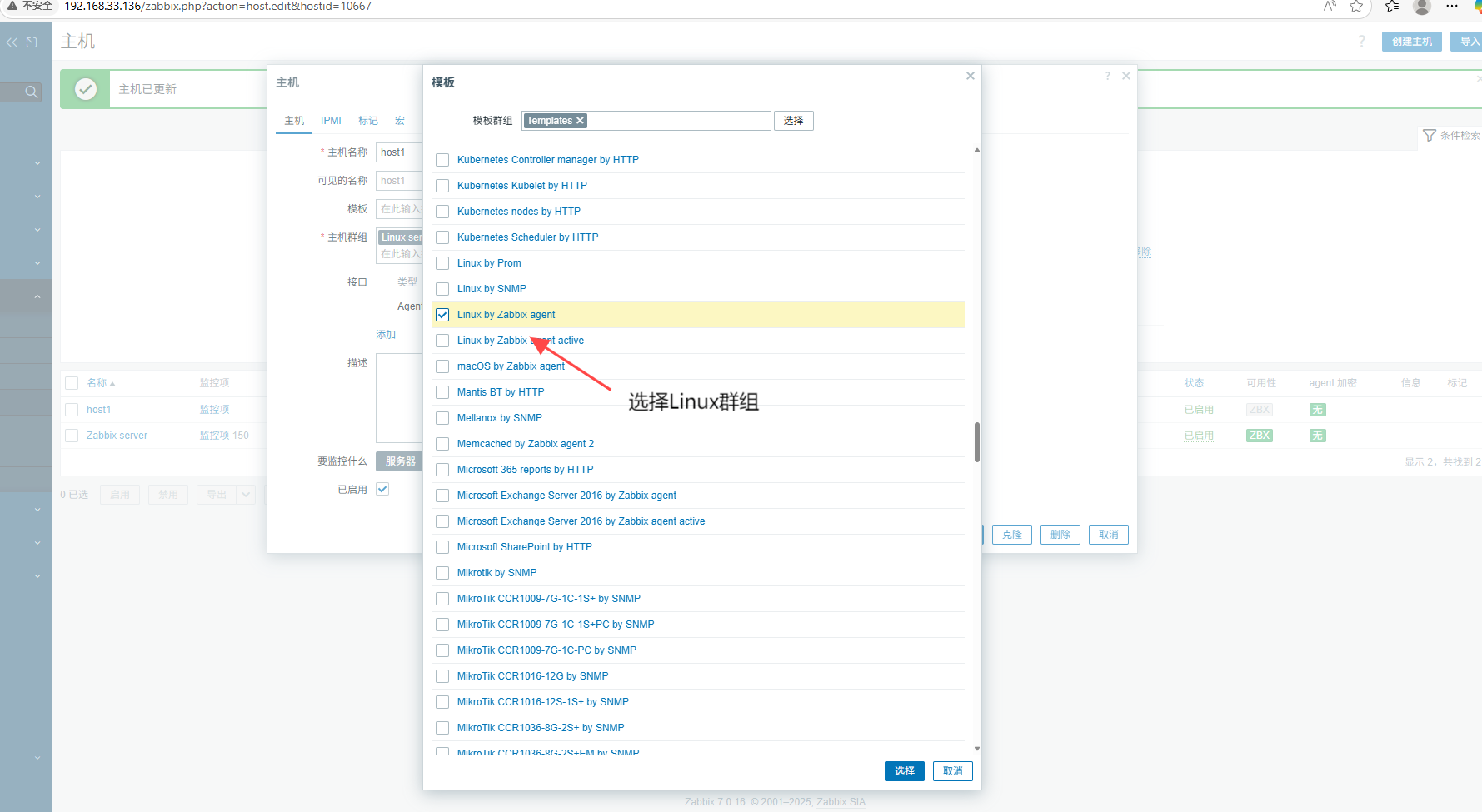Click the 删除 delete button
1482x812 pixels.
pos(1060,535)
